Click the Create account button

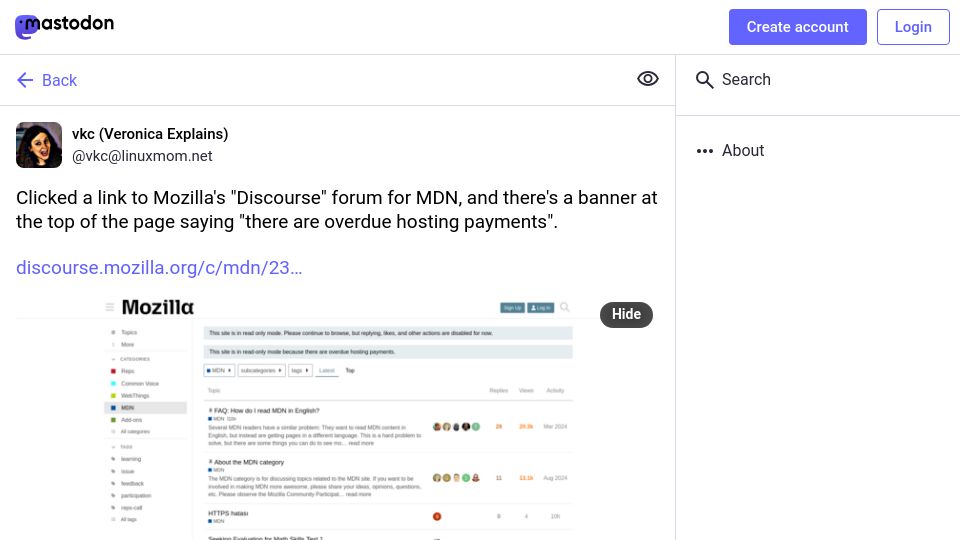coord(797,27)
